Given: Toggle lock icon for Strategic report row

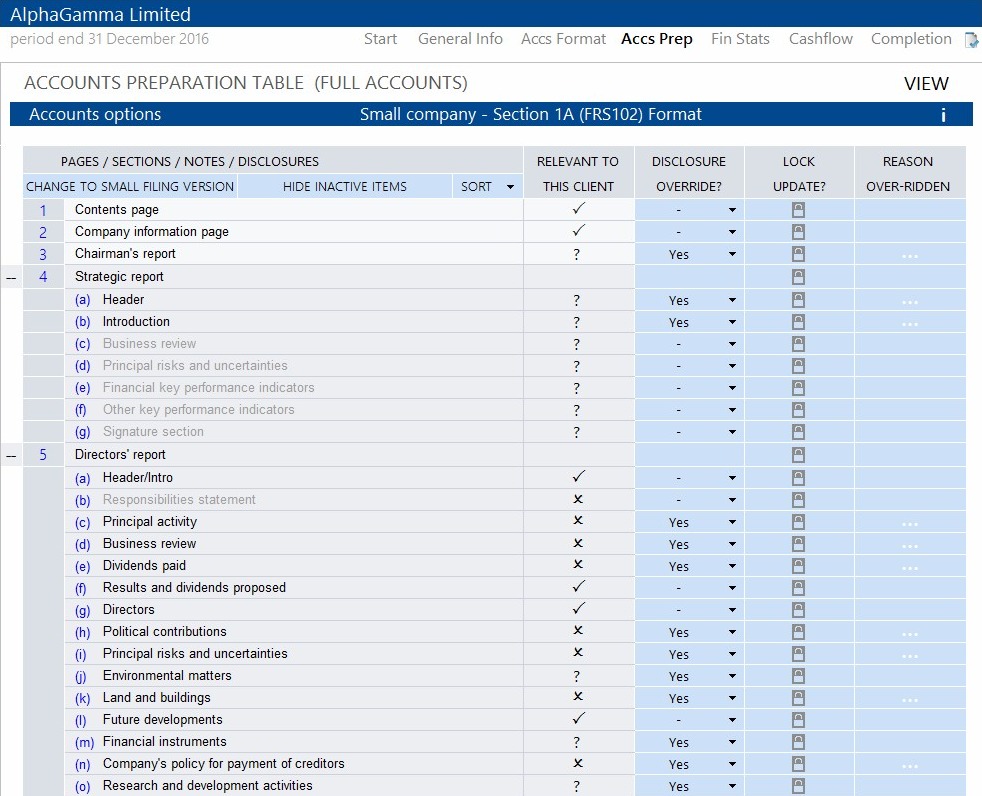Looking at the screenshot, I should (798, 277).
